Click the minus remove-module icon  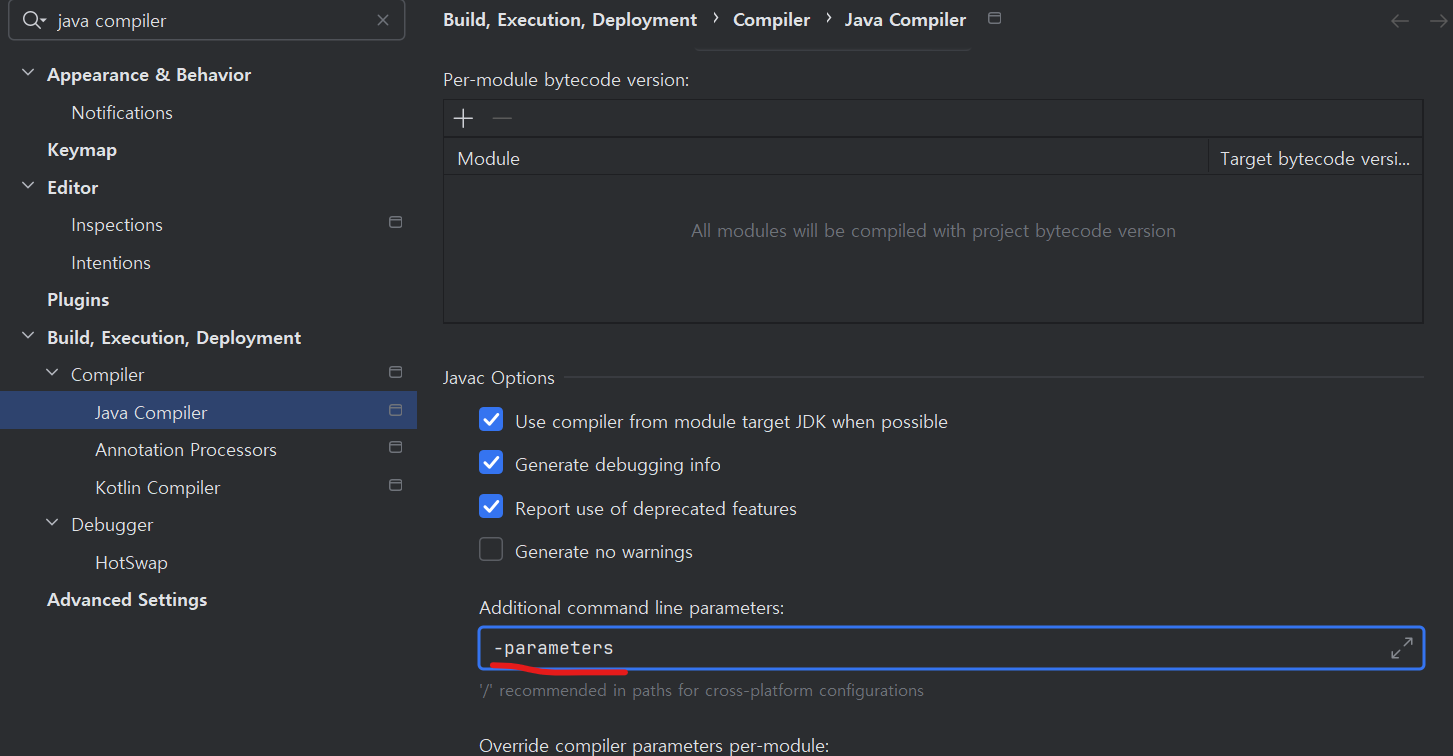[x=502, y=119]
